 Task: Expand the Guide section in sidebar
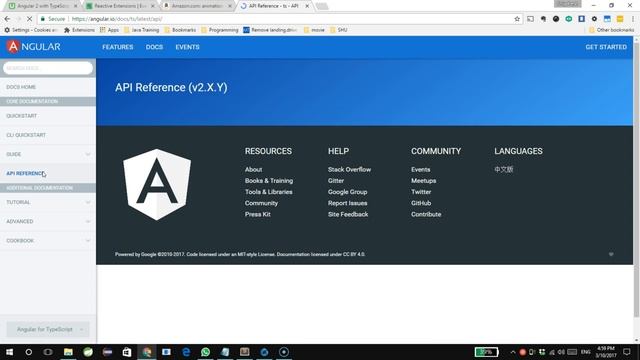pos(88,154)
